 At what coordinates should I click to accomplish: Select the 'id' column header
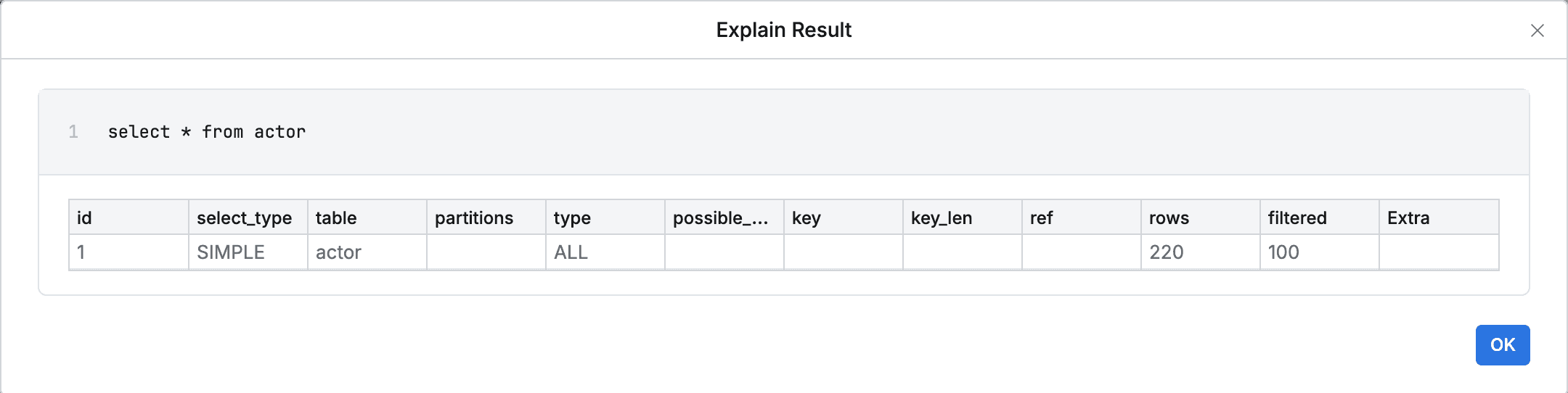[85, 218]
